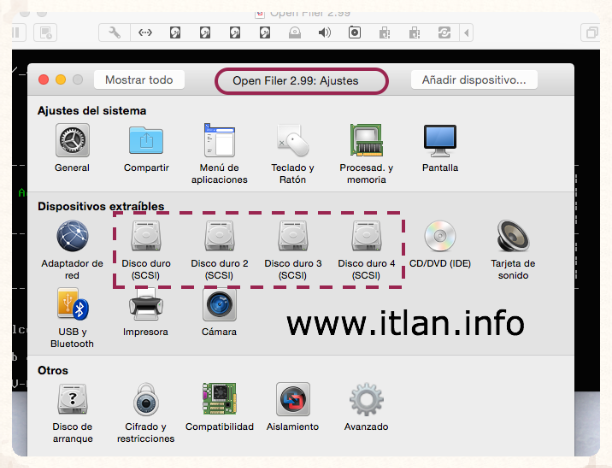Open USB y Bluetooth settings
612x468 pixels.
coord(72,304)
